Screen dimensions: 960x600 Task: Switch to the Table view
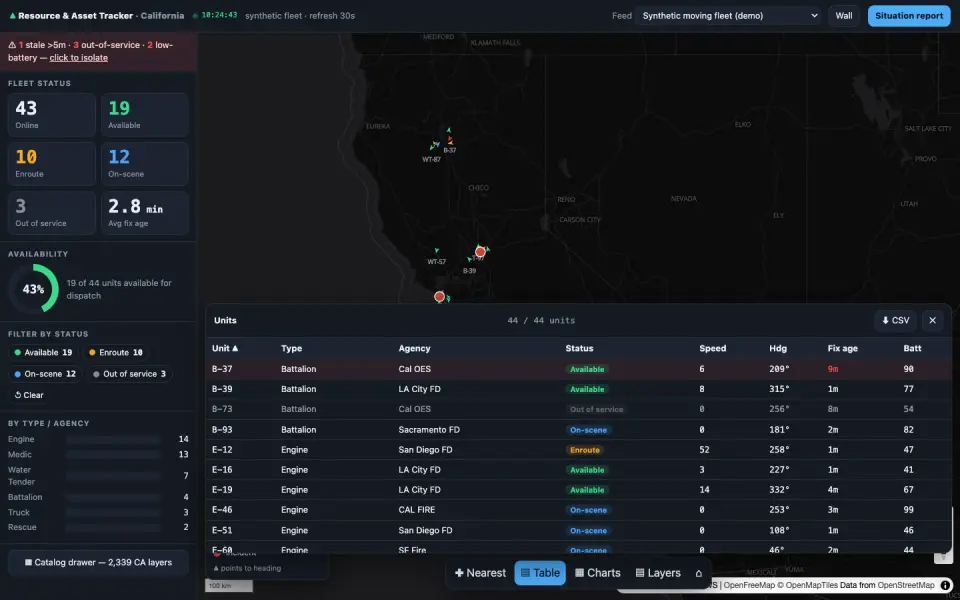click(x=540, y=573)
